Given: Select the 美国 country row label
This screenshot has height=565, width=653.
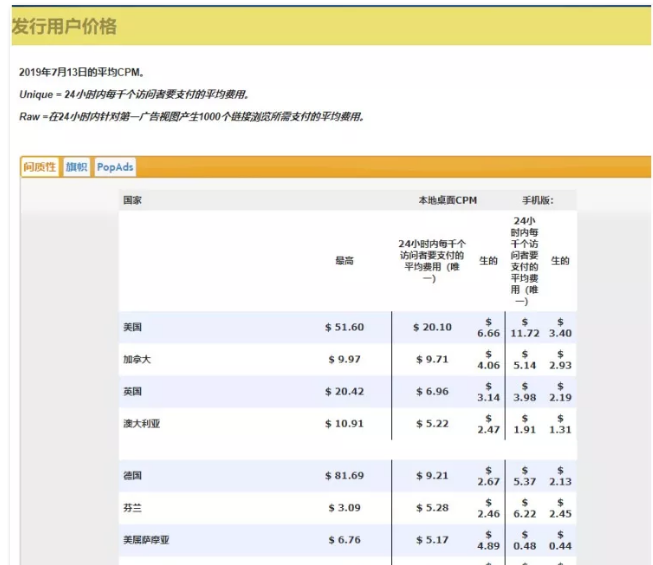Looking at the screenshot, I should click(x=132, y=327).
